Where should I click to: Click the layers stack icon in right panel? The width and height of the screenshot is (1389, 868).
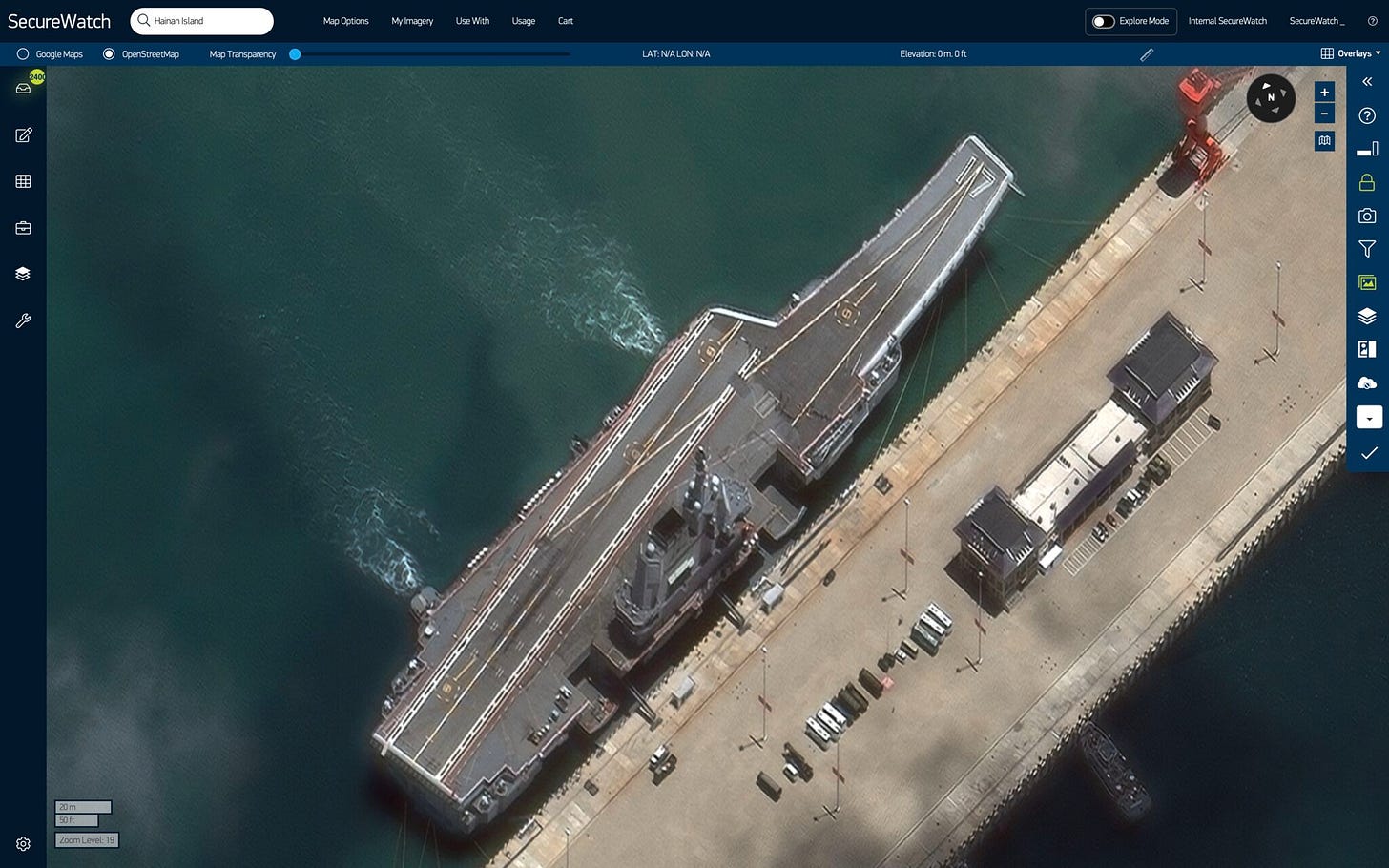point(1367,316)
